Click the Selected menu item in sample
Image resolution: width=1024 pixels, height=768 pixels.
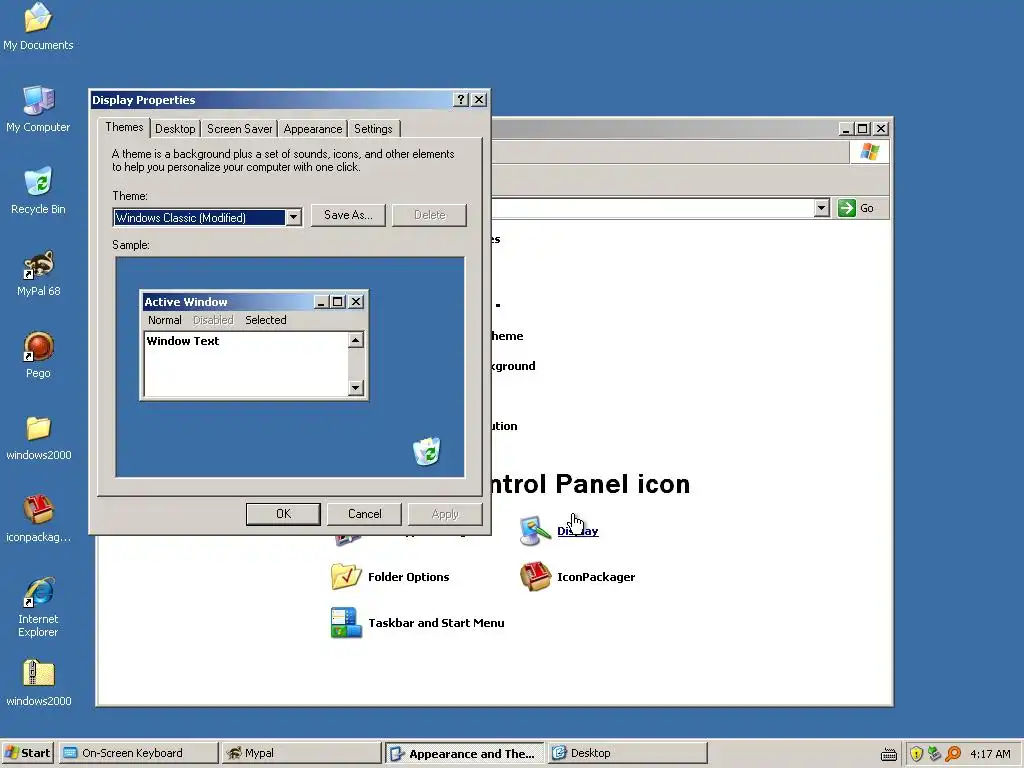266,320
